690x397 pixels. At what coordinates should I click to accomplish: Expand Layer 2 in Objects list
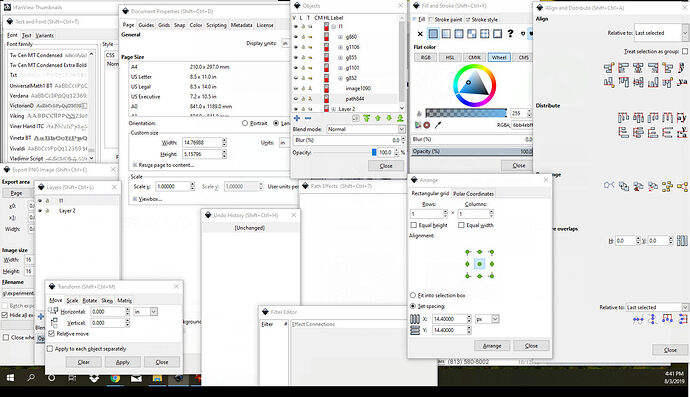point(334,109)
